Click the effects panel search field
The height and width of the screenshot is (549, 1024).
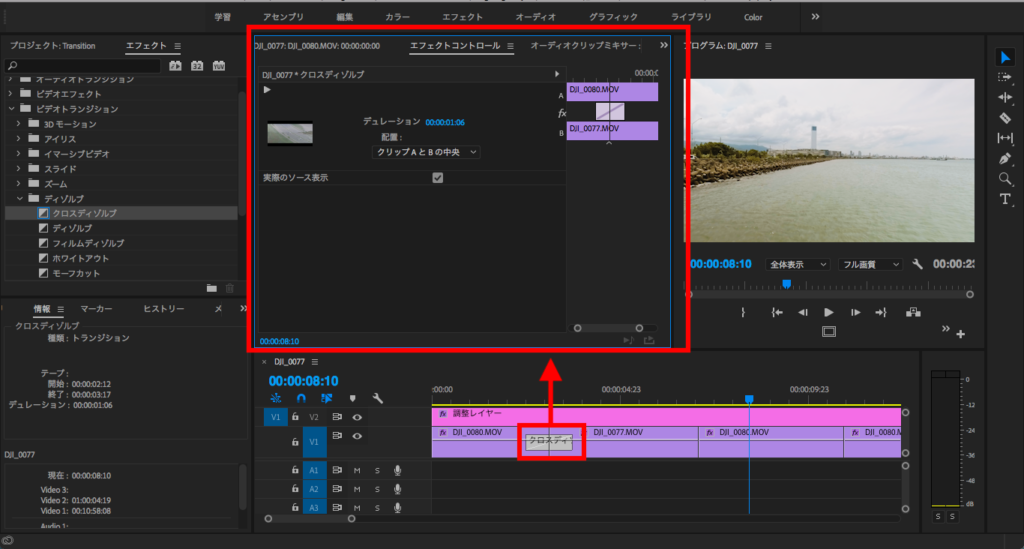84,66
